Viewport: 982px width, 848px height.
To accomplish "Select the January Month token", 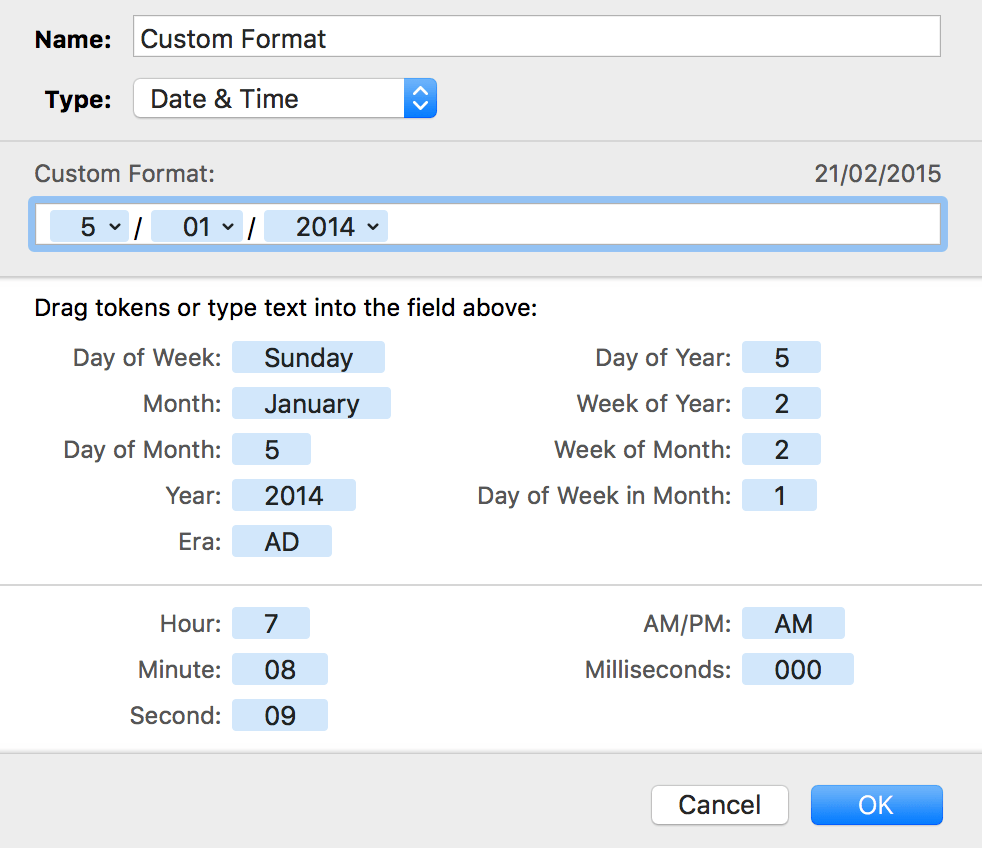I will tap(310, 403).
